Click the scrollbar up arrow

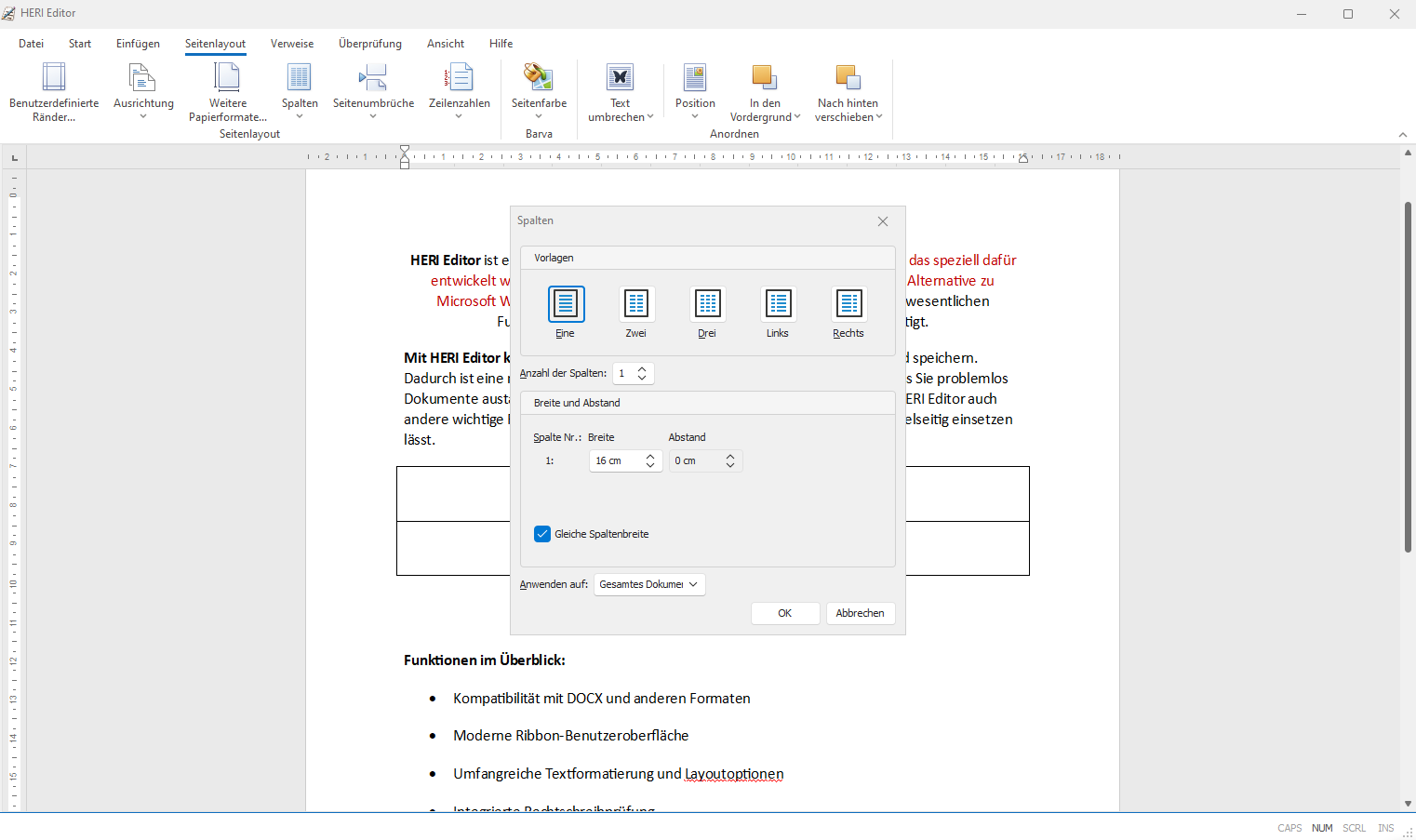[x=1409, y=153]
